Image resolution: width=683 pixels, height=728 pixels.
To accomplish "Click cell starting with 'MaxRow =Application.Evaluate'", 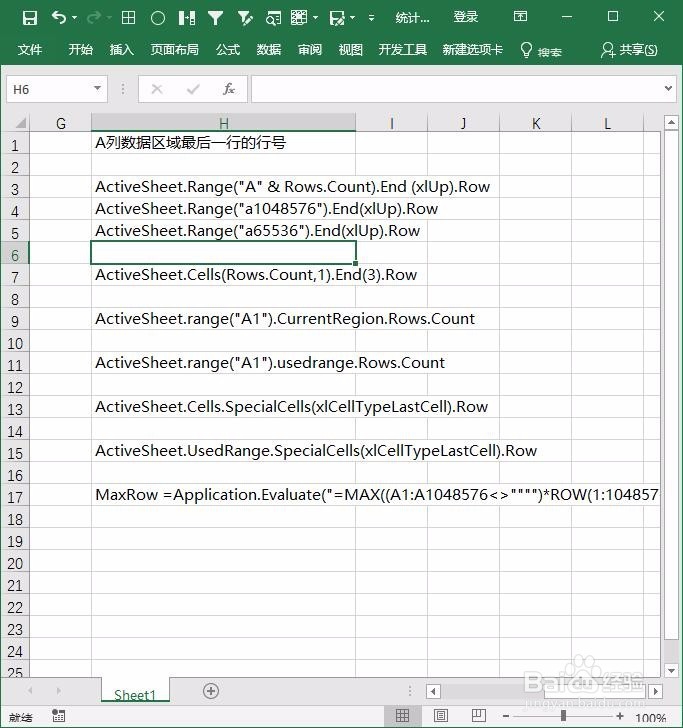I will (x=224, y=495).
